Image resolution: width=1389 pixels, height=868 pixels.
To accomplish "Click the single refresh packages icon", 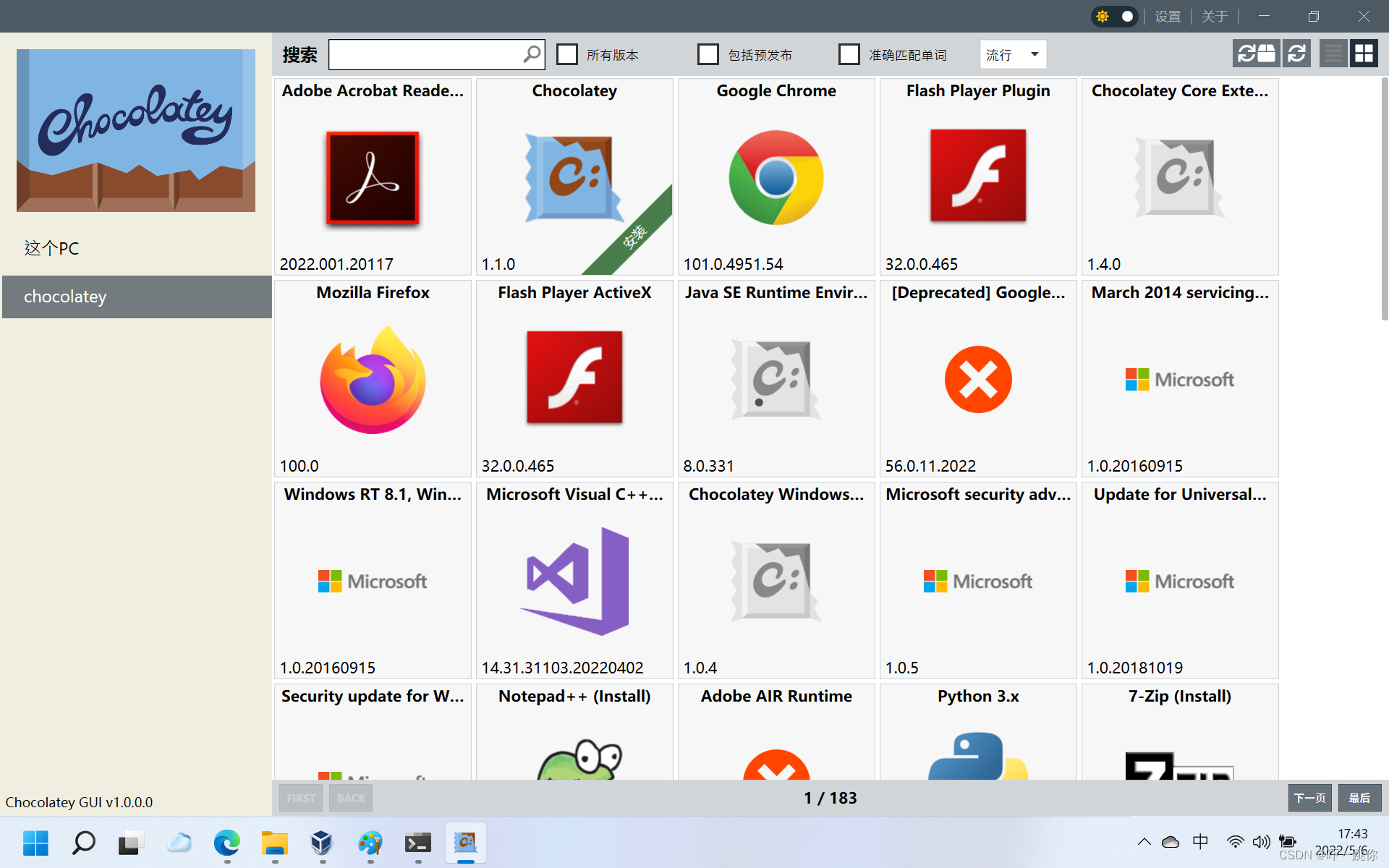I will 1296,54.
